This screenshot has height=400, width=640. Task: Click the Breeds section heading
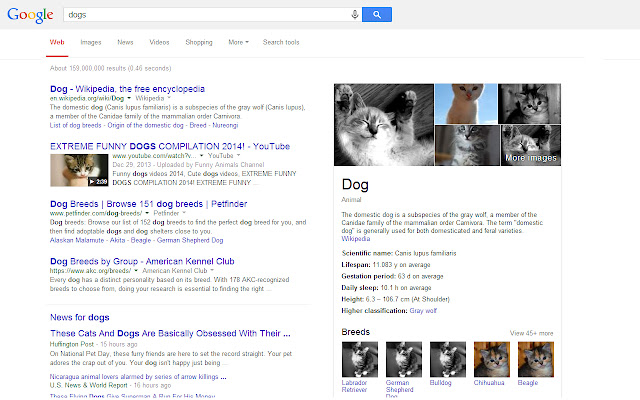point(356,332)
